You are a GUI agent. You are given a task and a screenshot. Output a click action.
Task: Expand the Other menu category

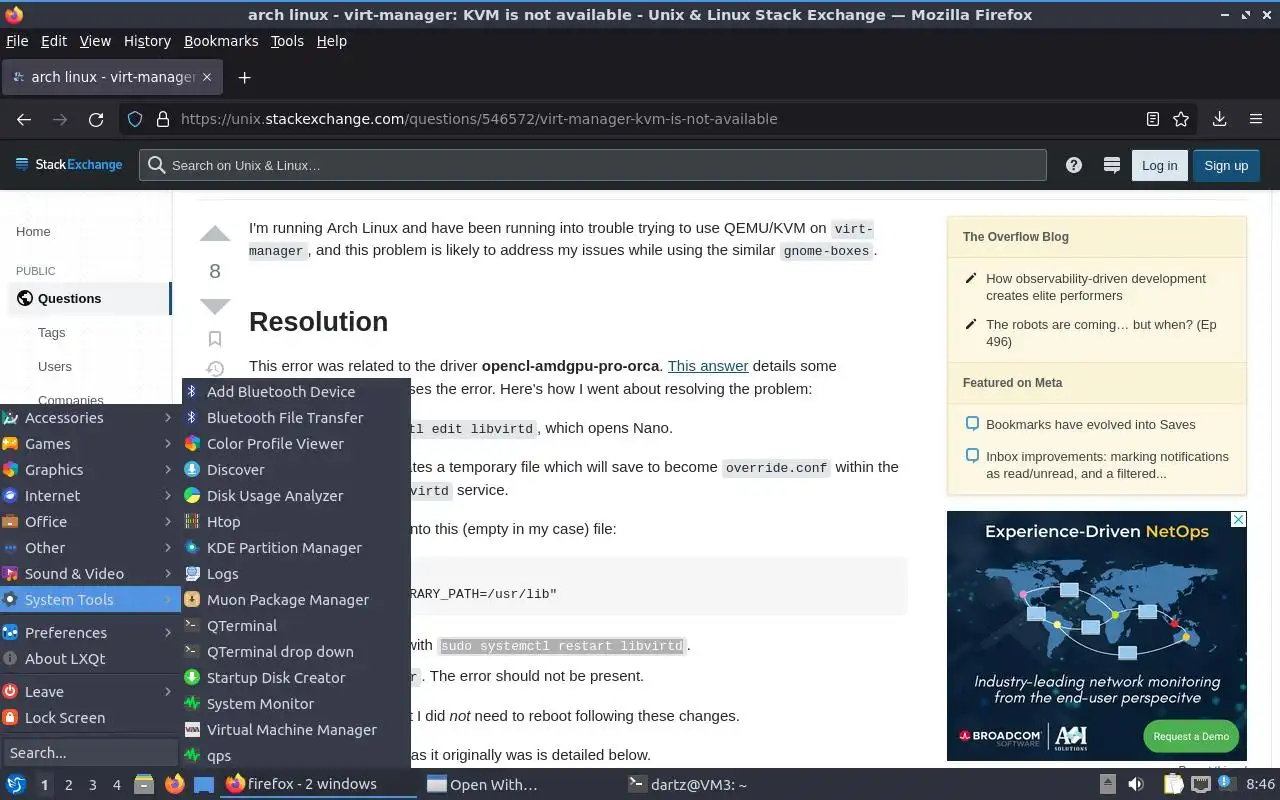tap(90, 548)
